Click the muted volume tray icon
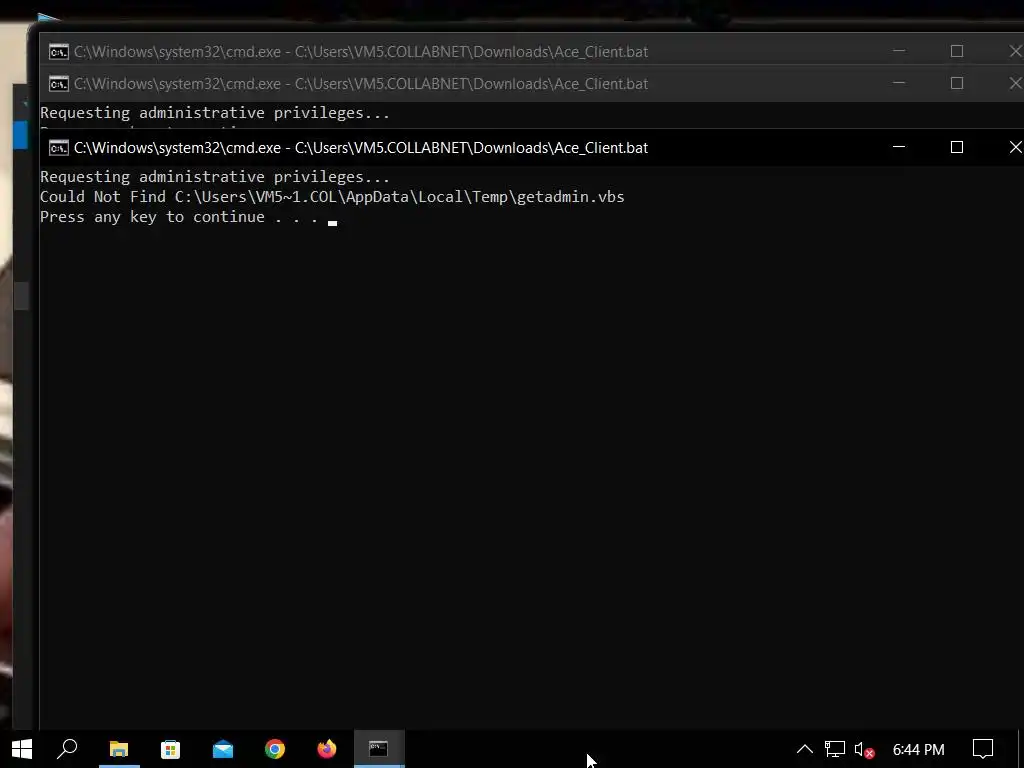1024x768 pixels. click(x=864, y=750)
